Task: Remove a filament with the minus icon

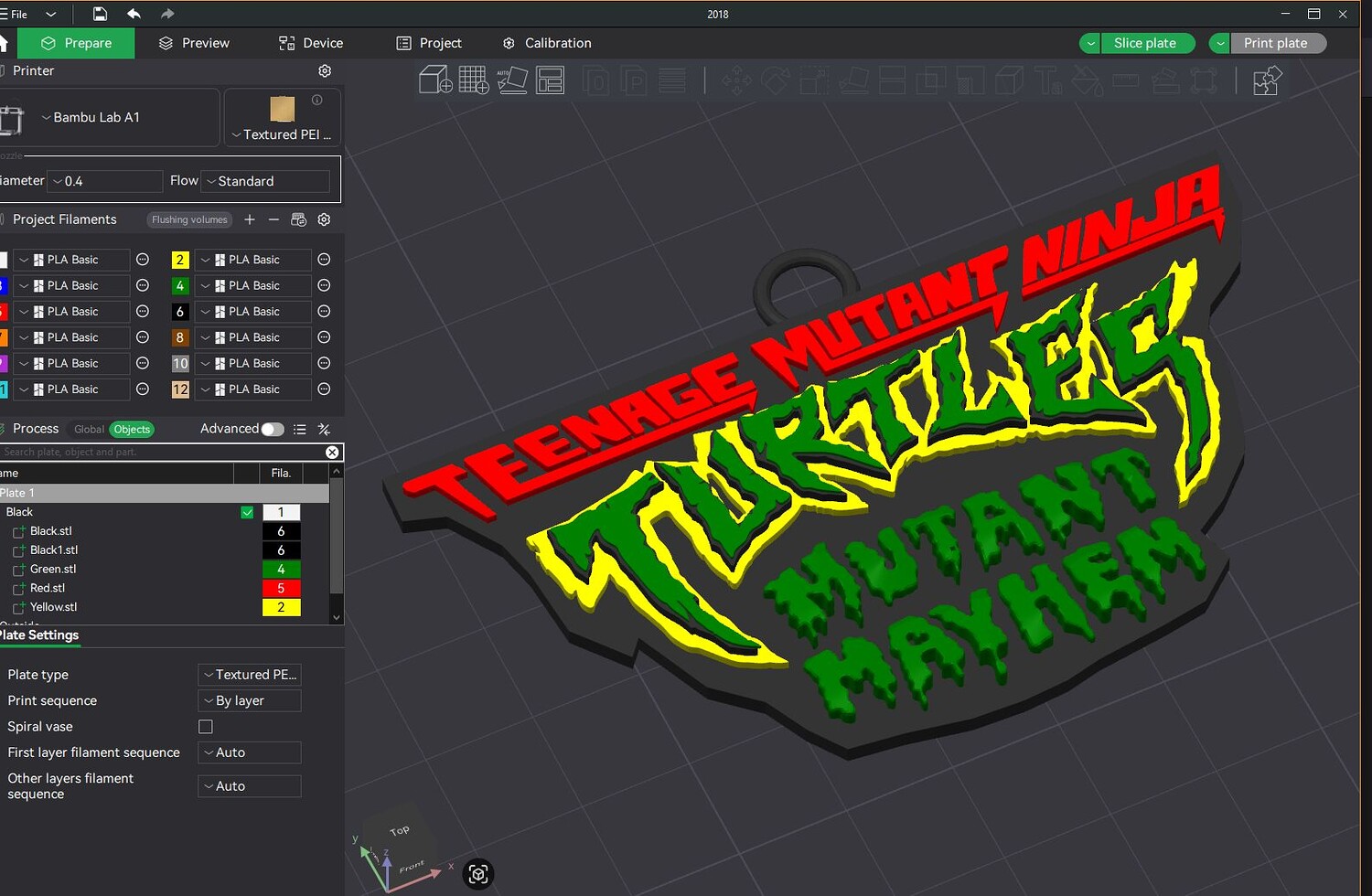Action: [x=273, y=219]
